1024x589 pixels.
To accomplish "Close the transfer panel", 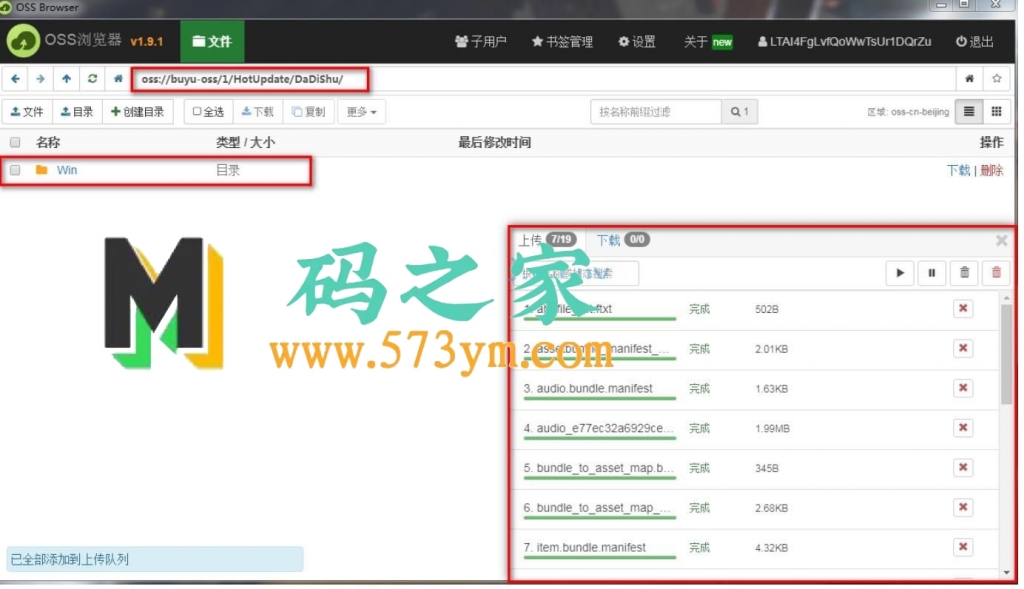I will [x=1001, y=241].
